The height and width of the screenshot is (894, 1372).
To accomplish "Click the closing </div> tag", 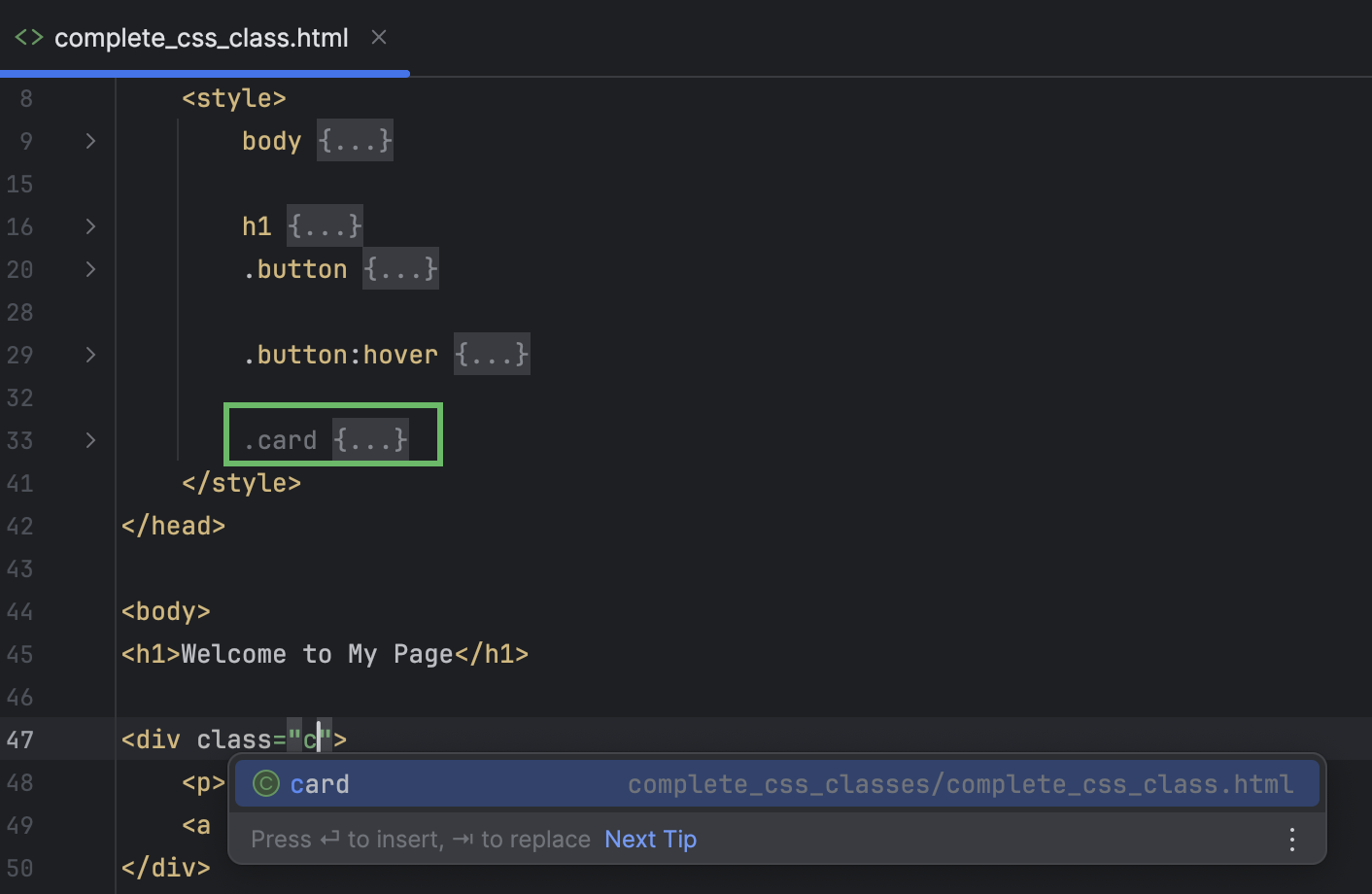I will (166, 868).
